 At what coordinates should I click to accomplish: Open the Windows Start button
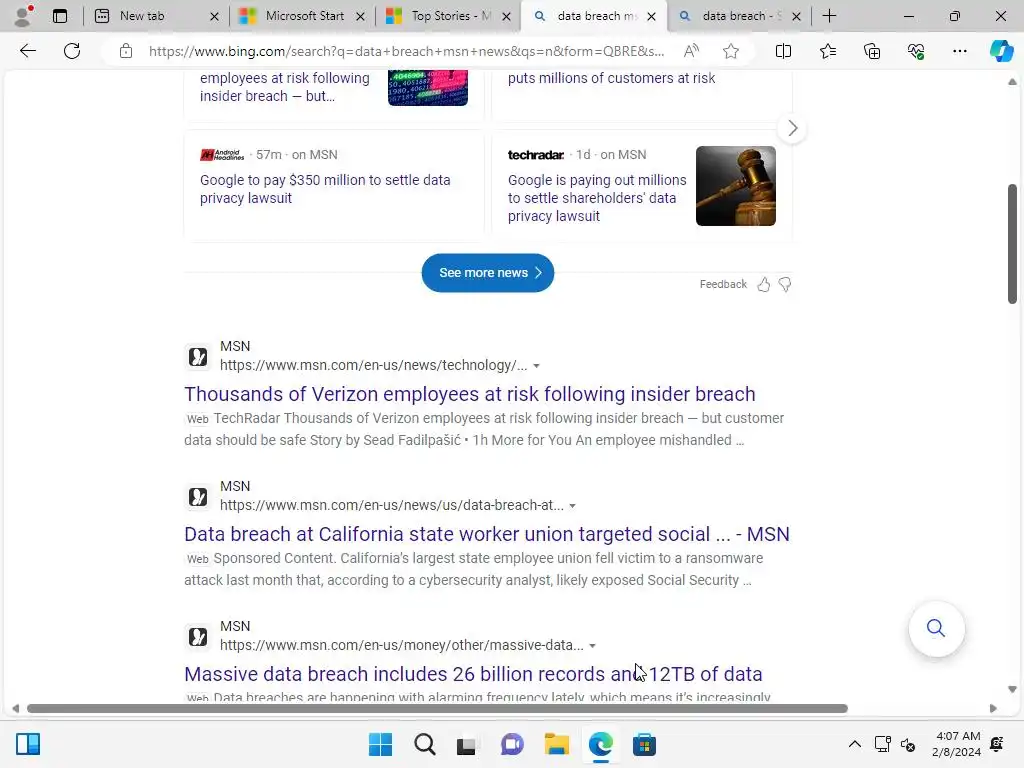380,744
